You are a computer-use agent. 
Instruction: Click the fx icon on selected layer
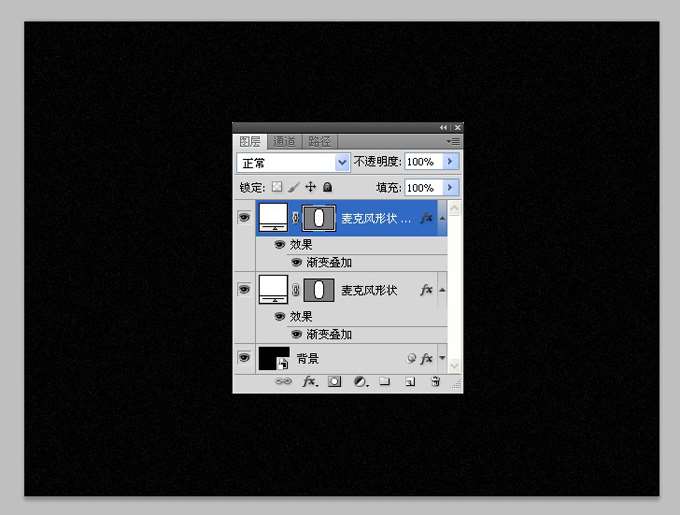click(x=427, y=218)
